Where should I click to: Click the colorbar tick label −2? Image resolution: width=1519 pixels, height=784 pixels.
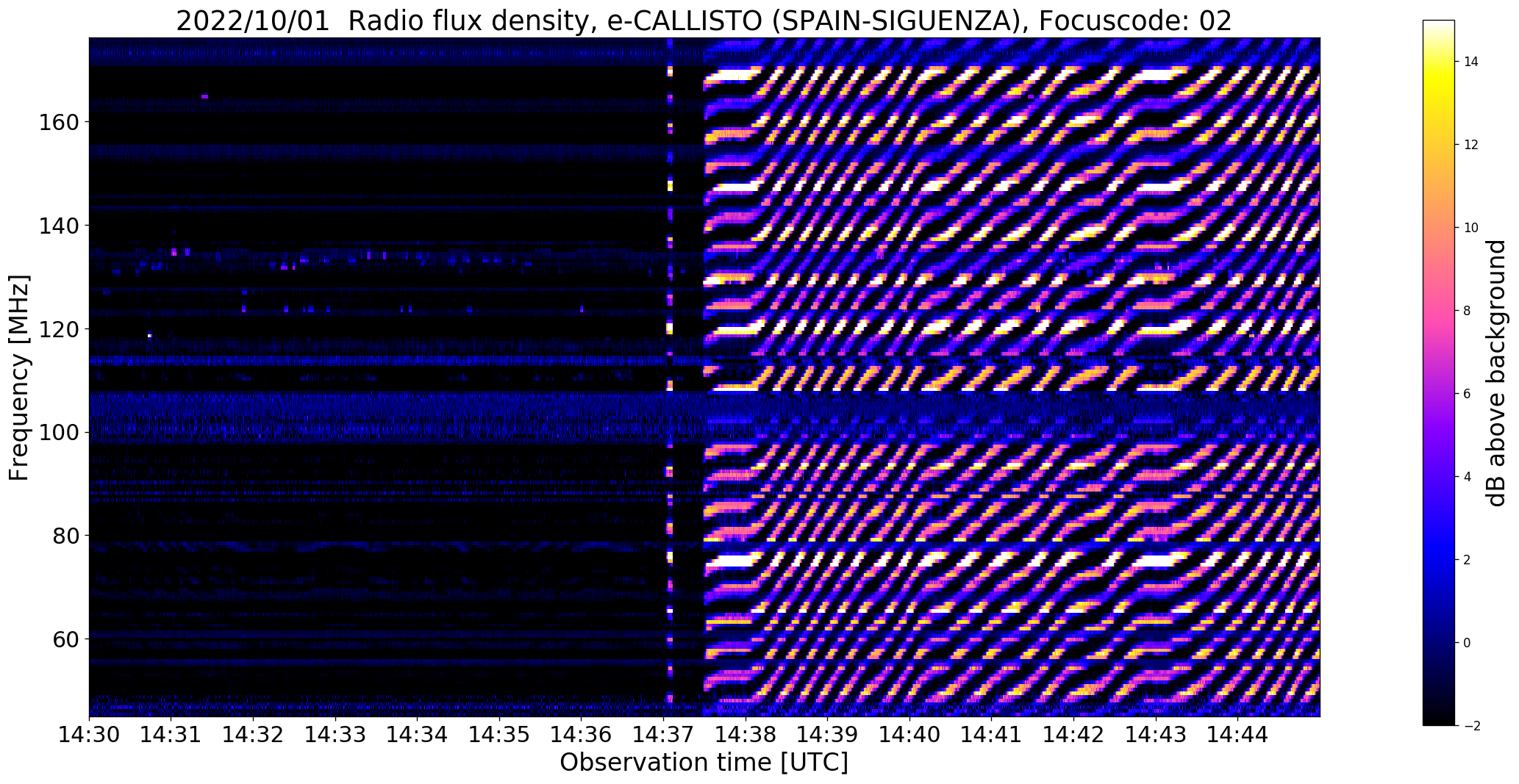tap(1471, 726)
